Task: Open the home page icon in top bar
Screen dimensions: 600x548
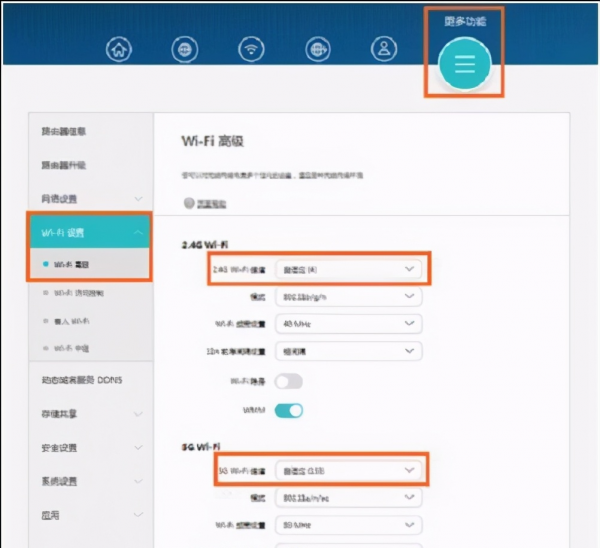Action: 119,49
